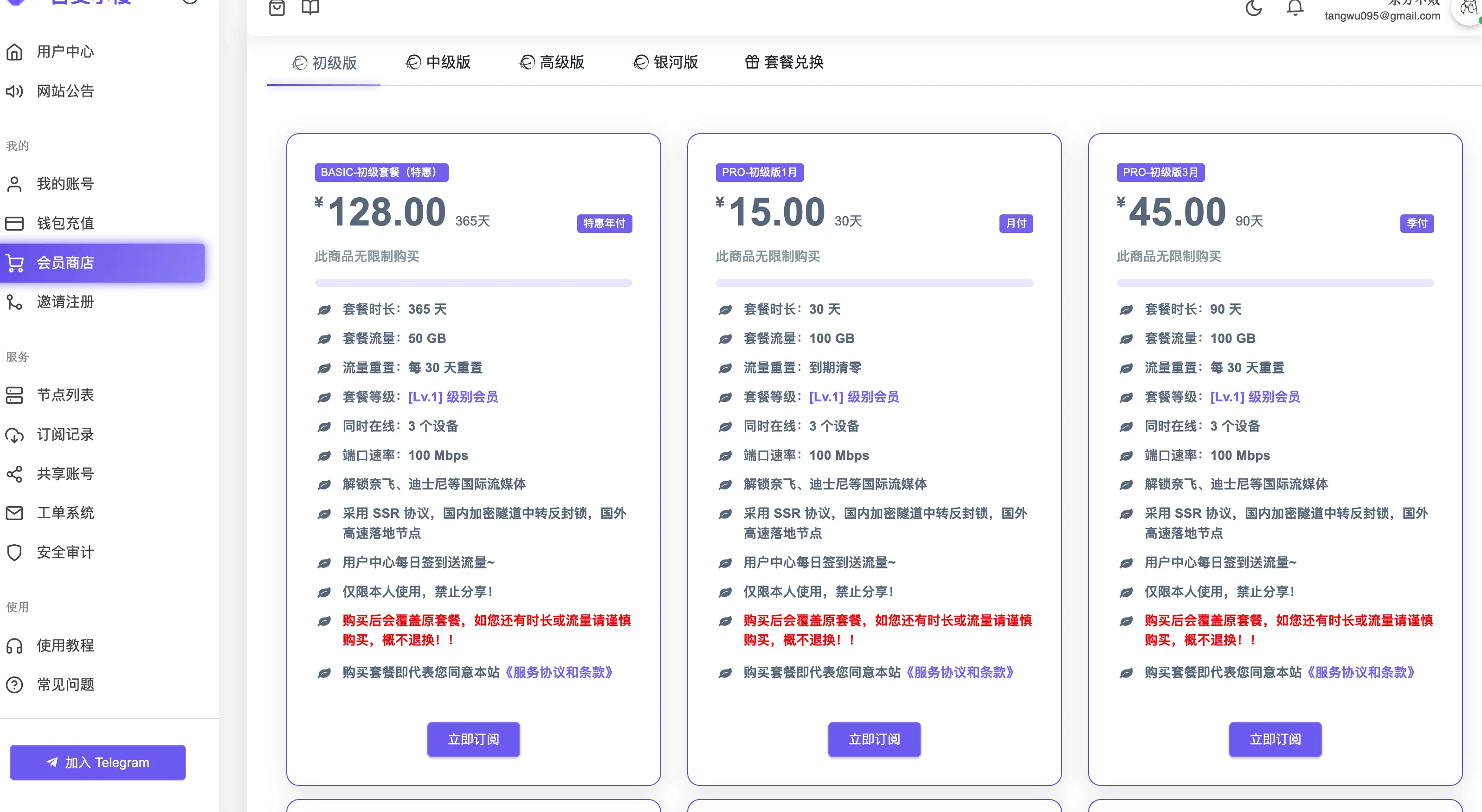Open 安全审计 security audit

coord(64,552)
